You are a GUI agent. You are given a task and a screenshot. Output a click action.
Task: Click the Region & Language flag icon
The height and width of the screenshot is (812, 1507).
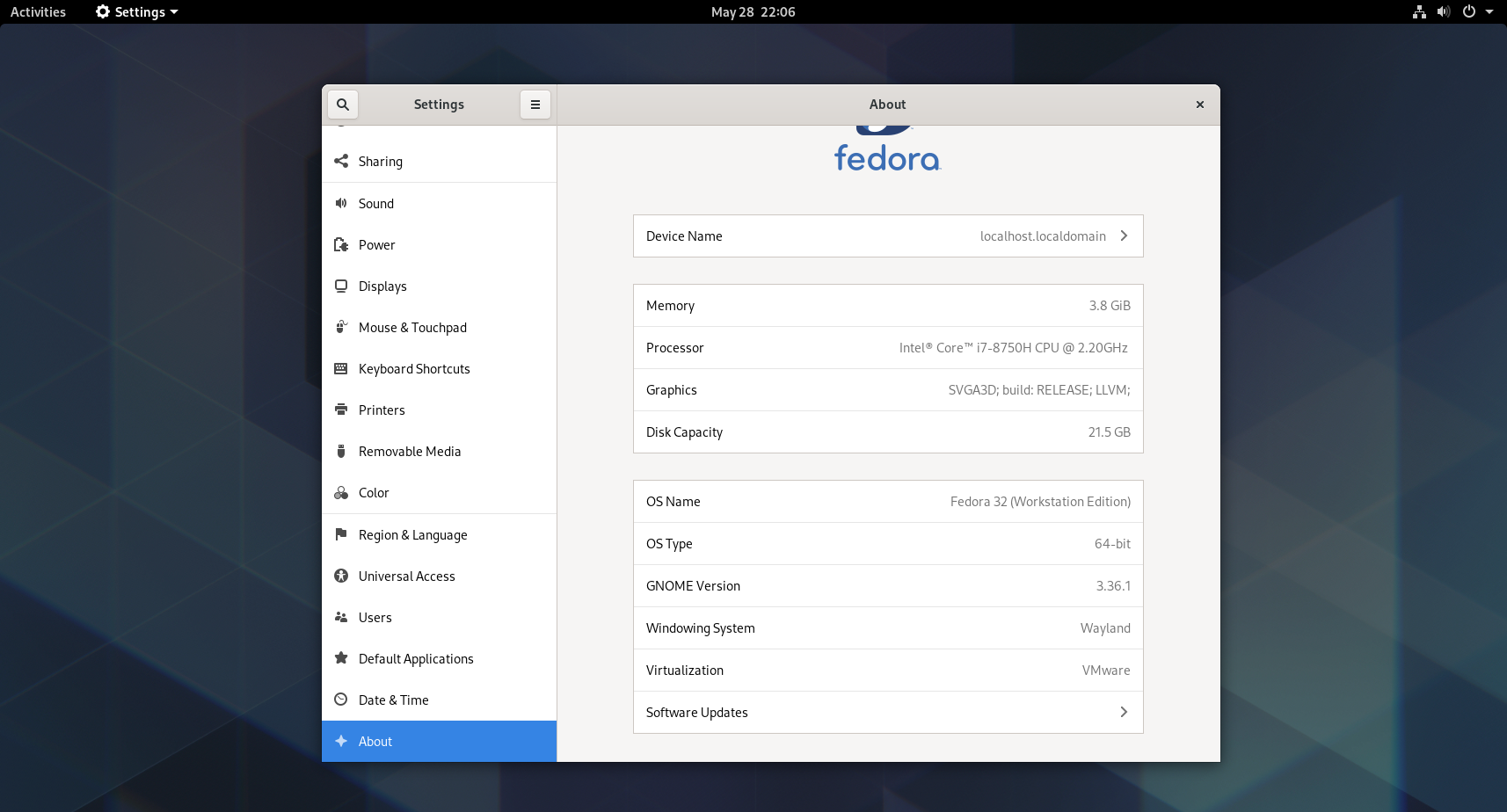click(x=341, y=534)
